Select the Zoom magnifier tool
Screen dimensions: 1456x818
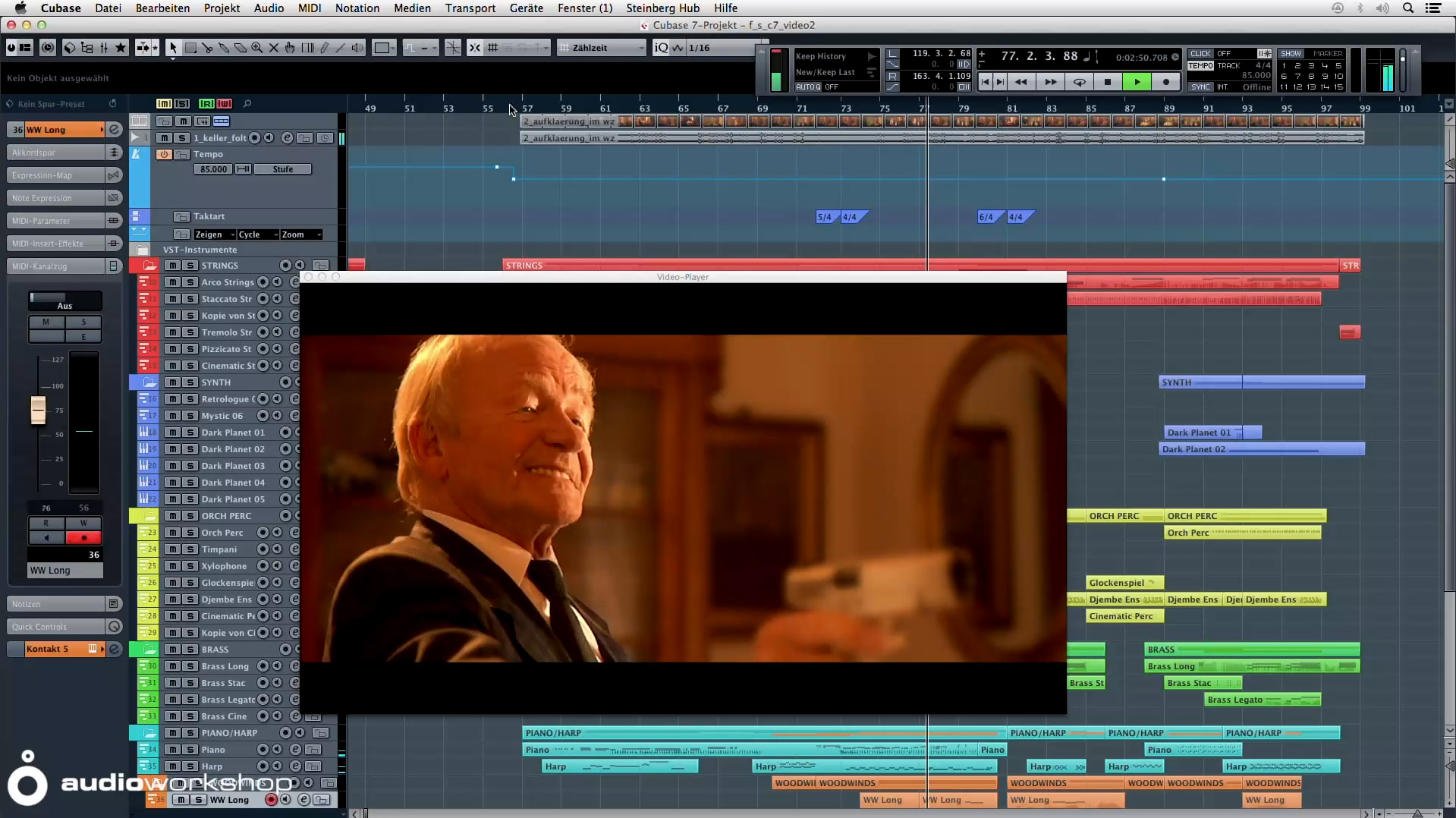(x=257, y=48)
